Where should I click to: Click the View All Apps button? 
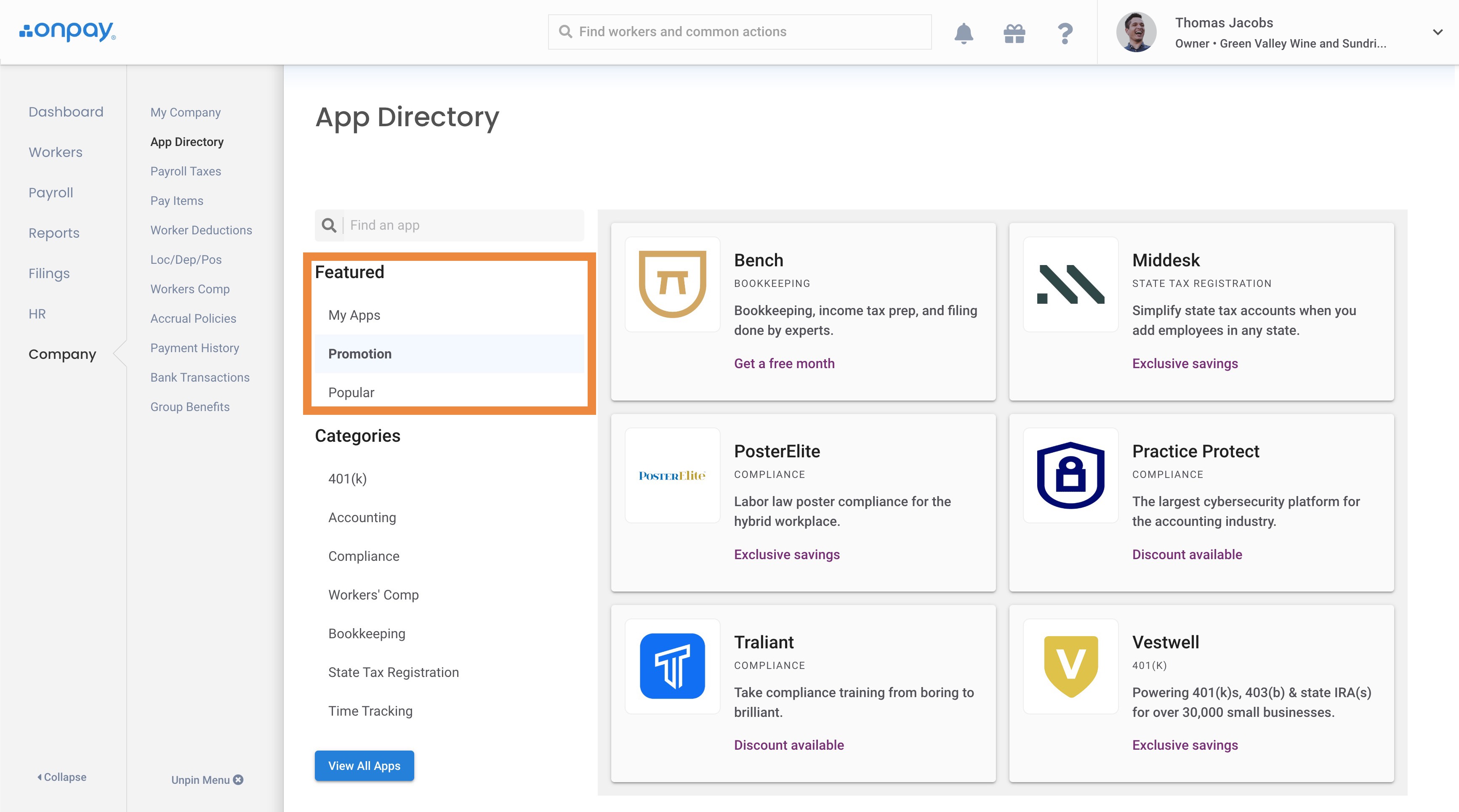click(x=364, y=766)
